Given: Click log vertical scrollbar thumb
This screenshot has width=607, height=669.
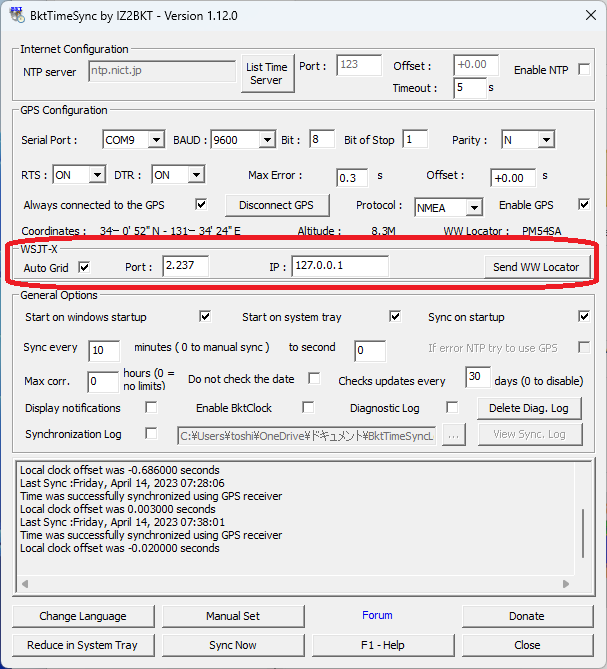Looking at the screenshot, I should point(583,533).
